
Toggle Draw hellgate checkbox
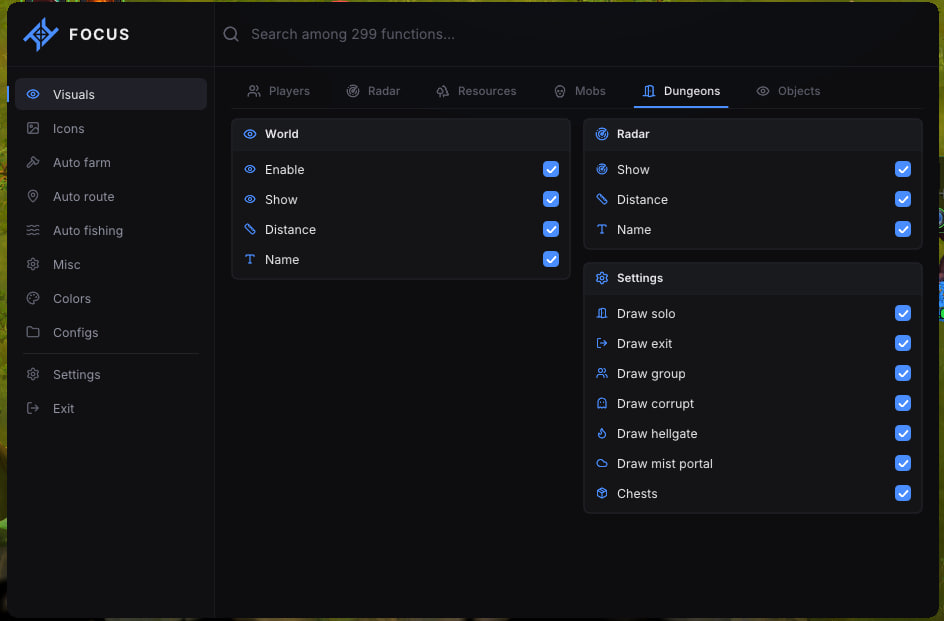pyautogui.click(x=902, y=433)
